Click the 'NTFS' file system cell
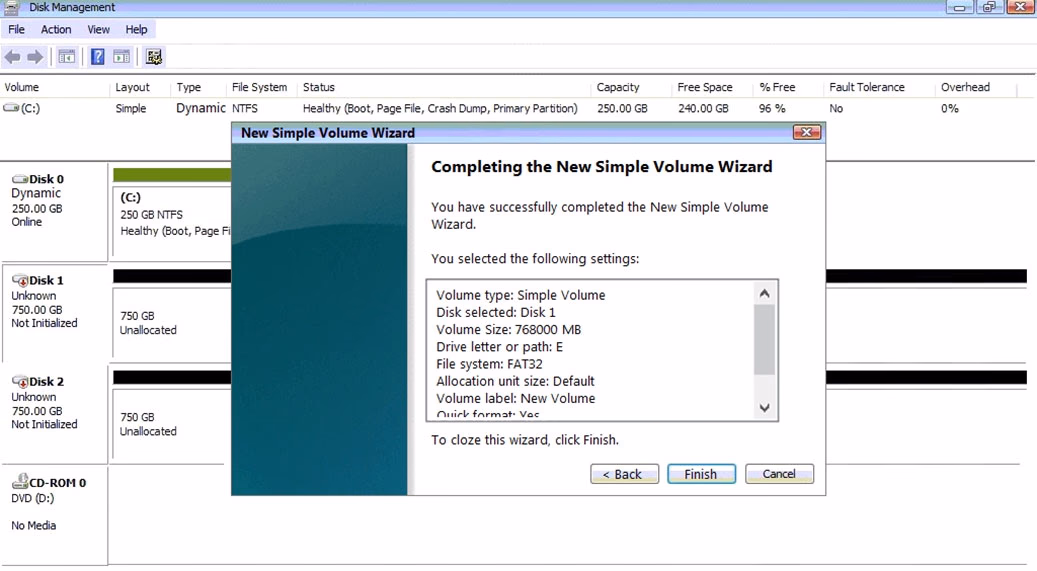 point(245,109)
